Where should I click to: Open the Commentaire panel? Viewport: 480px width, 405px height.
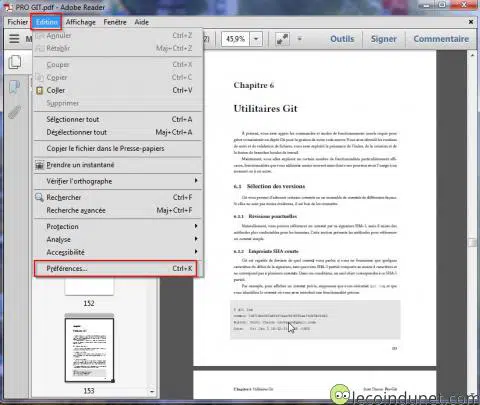coord(441,39)
